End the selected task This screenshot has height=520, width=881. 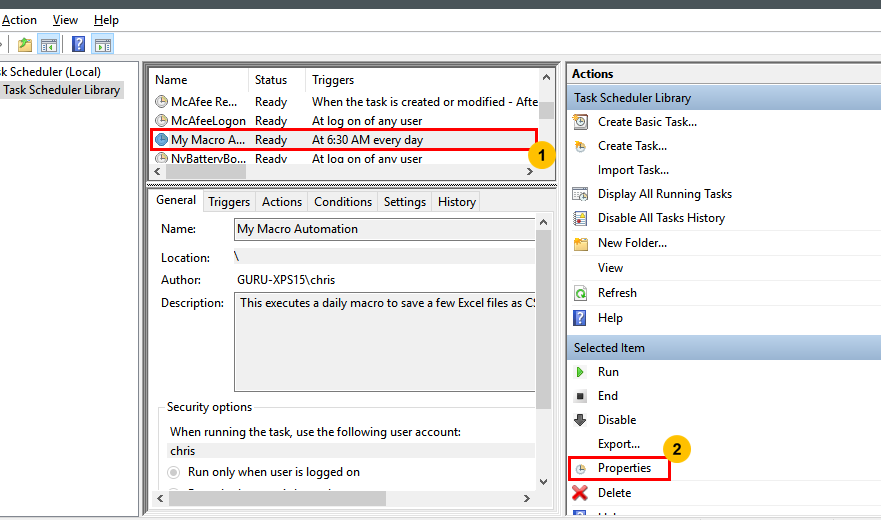coord(607,396)
